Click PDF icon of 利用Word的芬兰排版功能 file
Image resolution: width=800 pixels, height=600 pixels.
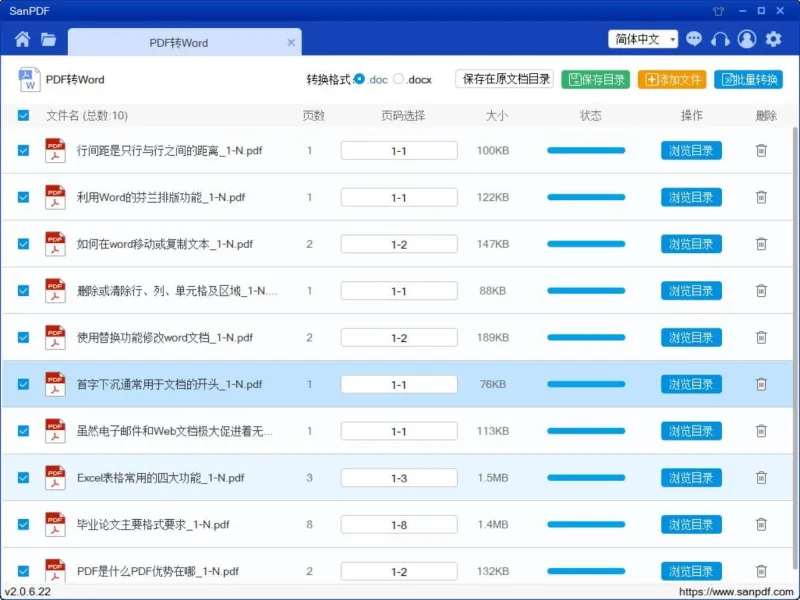point(55,197)
